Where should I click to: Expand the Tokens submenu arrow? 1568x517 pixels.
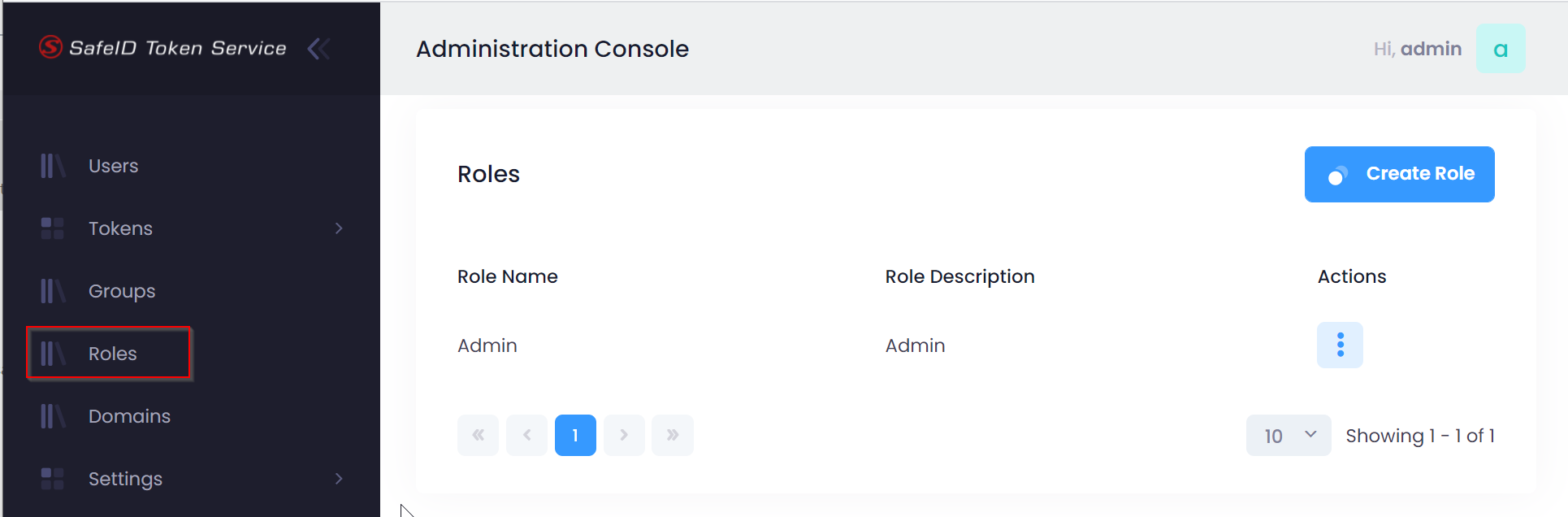pos(339,228)
